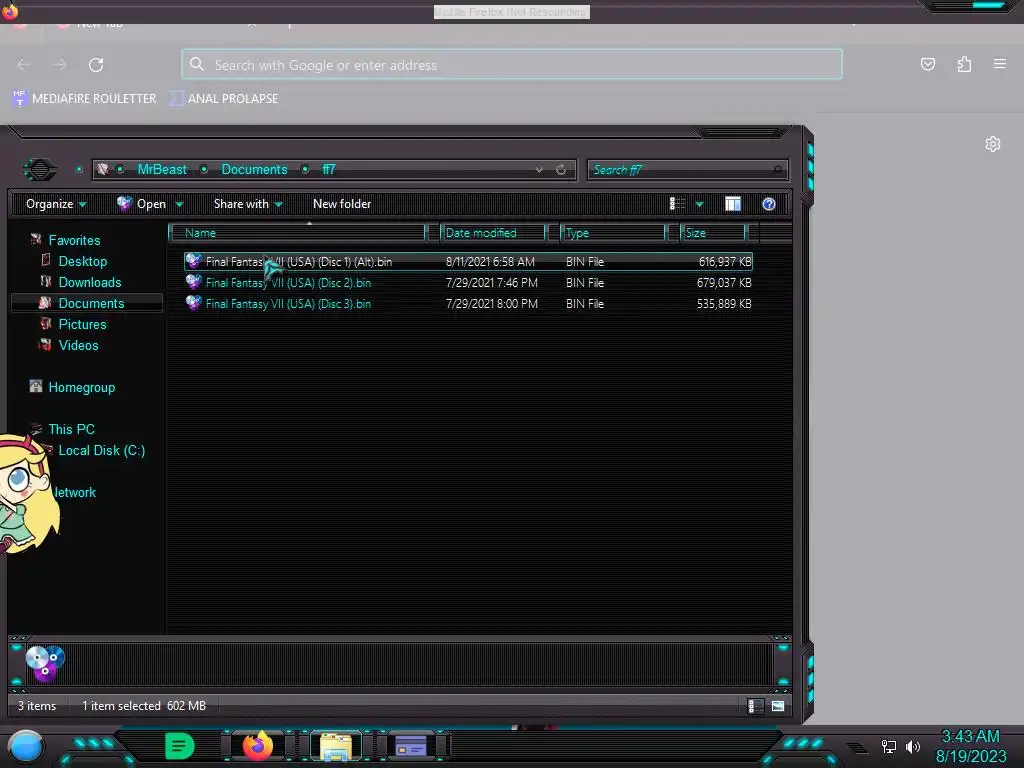This screenshot has height=768, width=1024.
Task: Open the green notes app on taskbar
Action: coord(180,746)
